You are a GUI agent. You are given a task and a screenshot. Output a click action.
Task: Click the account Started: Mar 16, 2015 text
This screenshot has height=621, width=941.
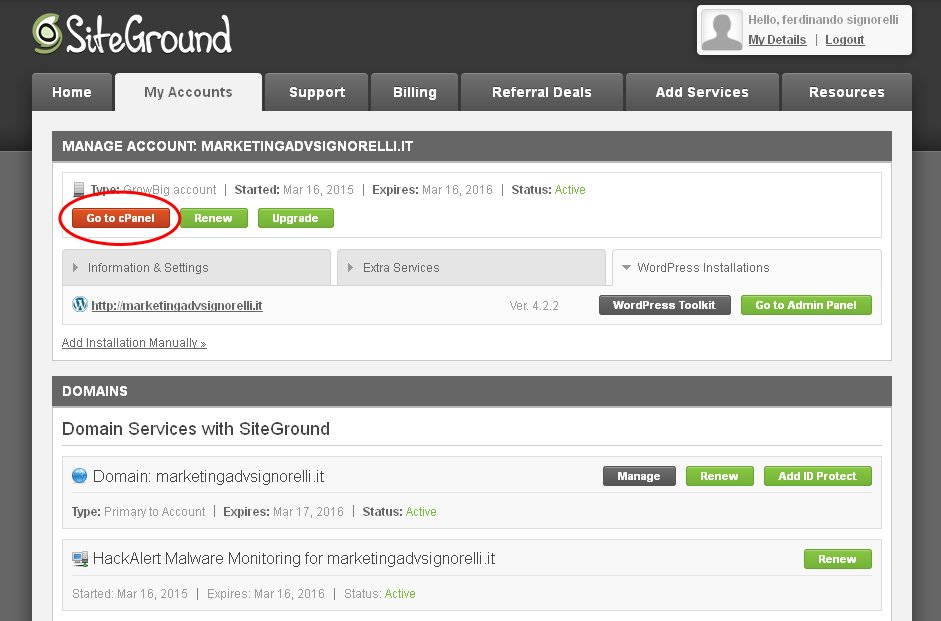294,190
